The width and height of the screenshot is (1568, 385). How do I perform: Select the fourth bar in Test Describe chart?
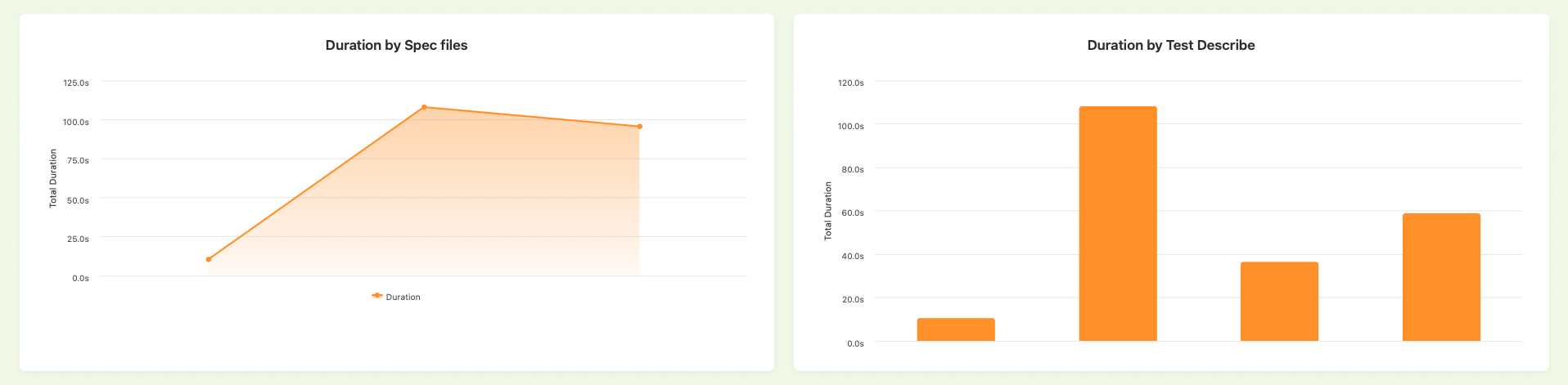pyautogui.click(x=1441, y=277)
